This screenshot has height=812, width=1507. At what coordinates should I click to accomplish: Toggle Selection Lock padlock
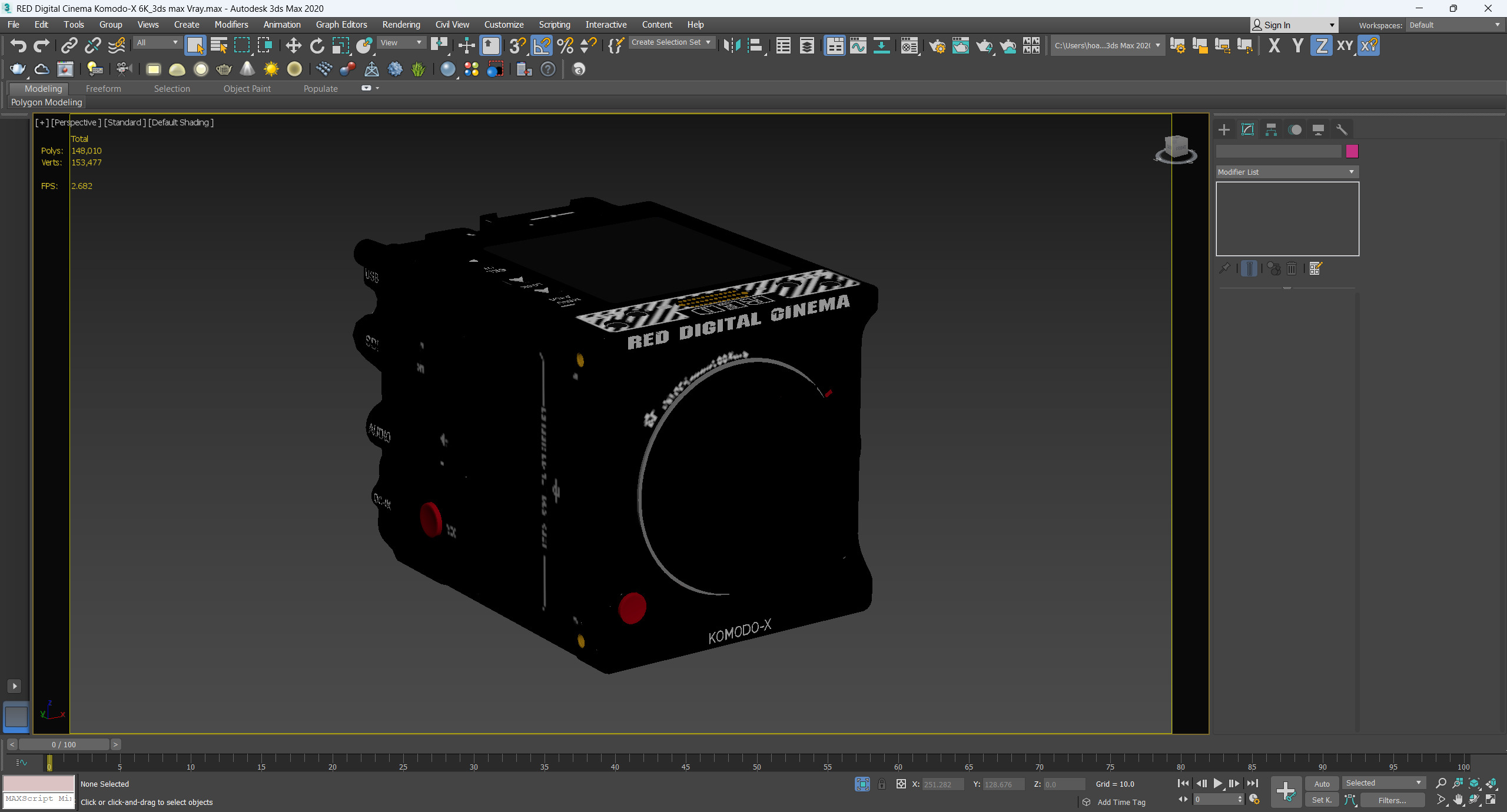(x=882, y=784)
